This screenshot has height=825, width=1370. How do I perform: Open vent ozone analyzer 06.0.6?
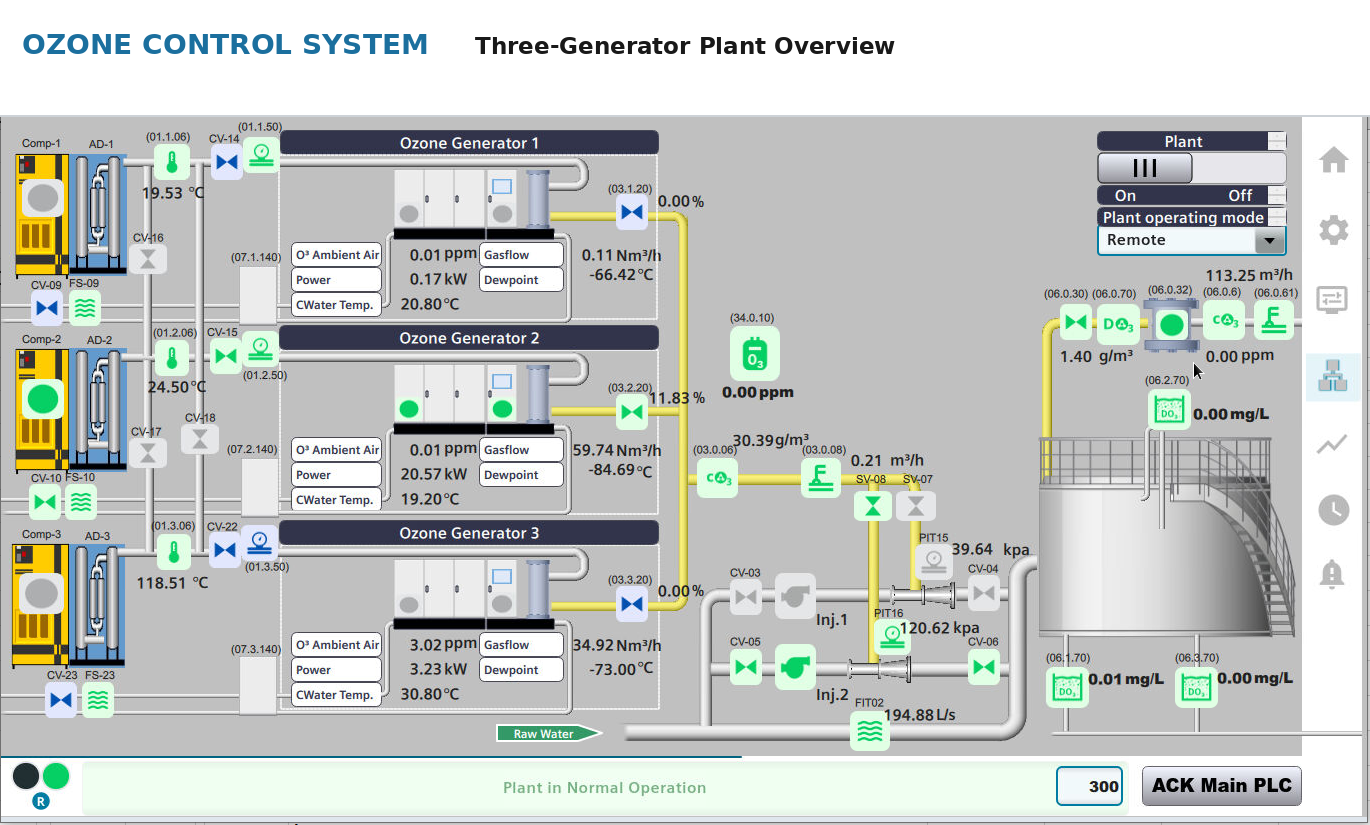(x=1224, y=321)
